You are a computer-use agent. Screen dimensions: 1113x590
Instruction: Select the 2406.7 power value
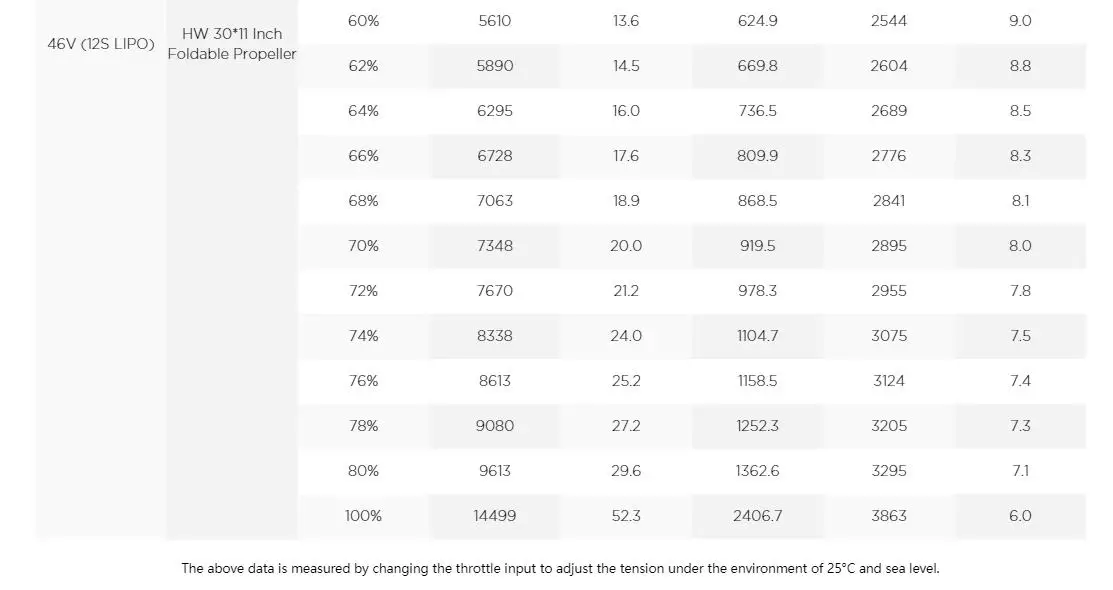pos(757,516)
